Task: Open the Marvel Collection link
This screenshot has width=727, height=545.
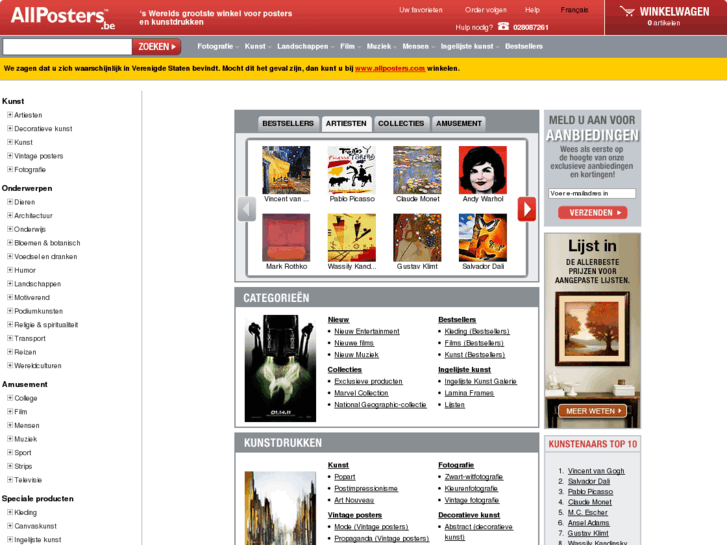Action: point(361,393)
